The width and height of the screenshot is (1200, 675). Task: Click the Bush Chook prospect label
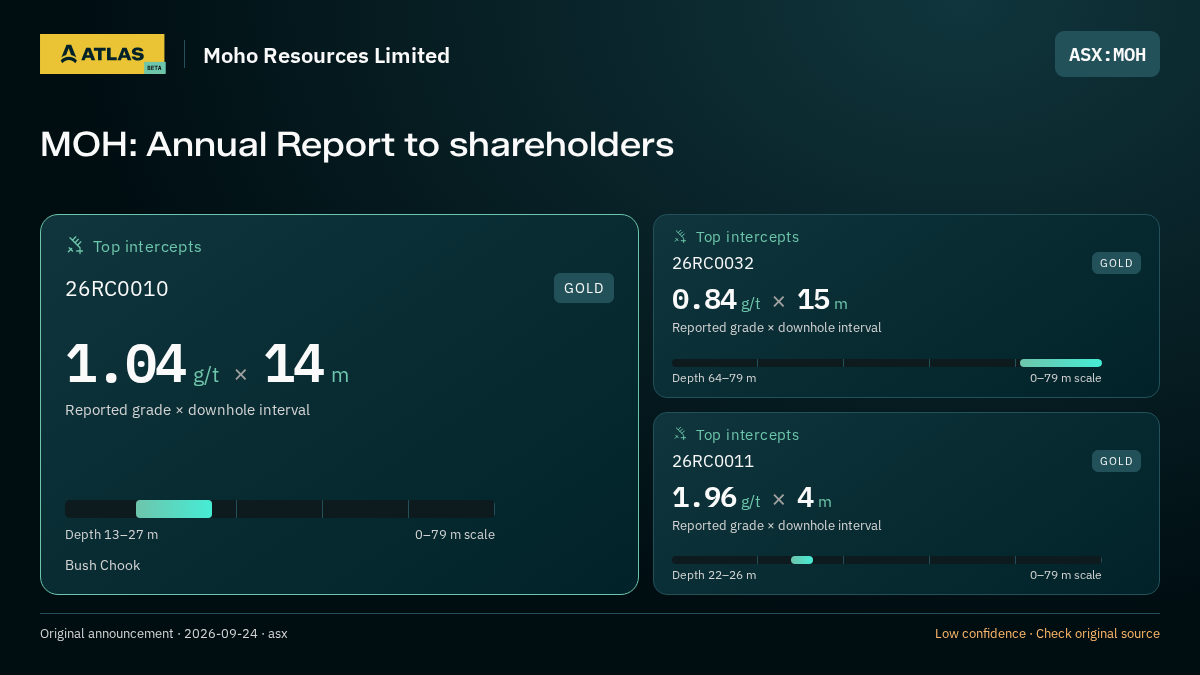(103, 565)
